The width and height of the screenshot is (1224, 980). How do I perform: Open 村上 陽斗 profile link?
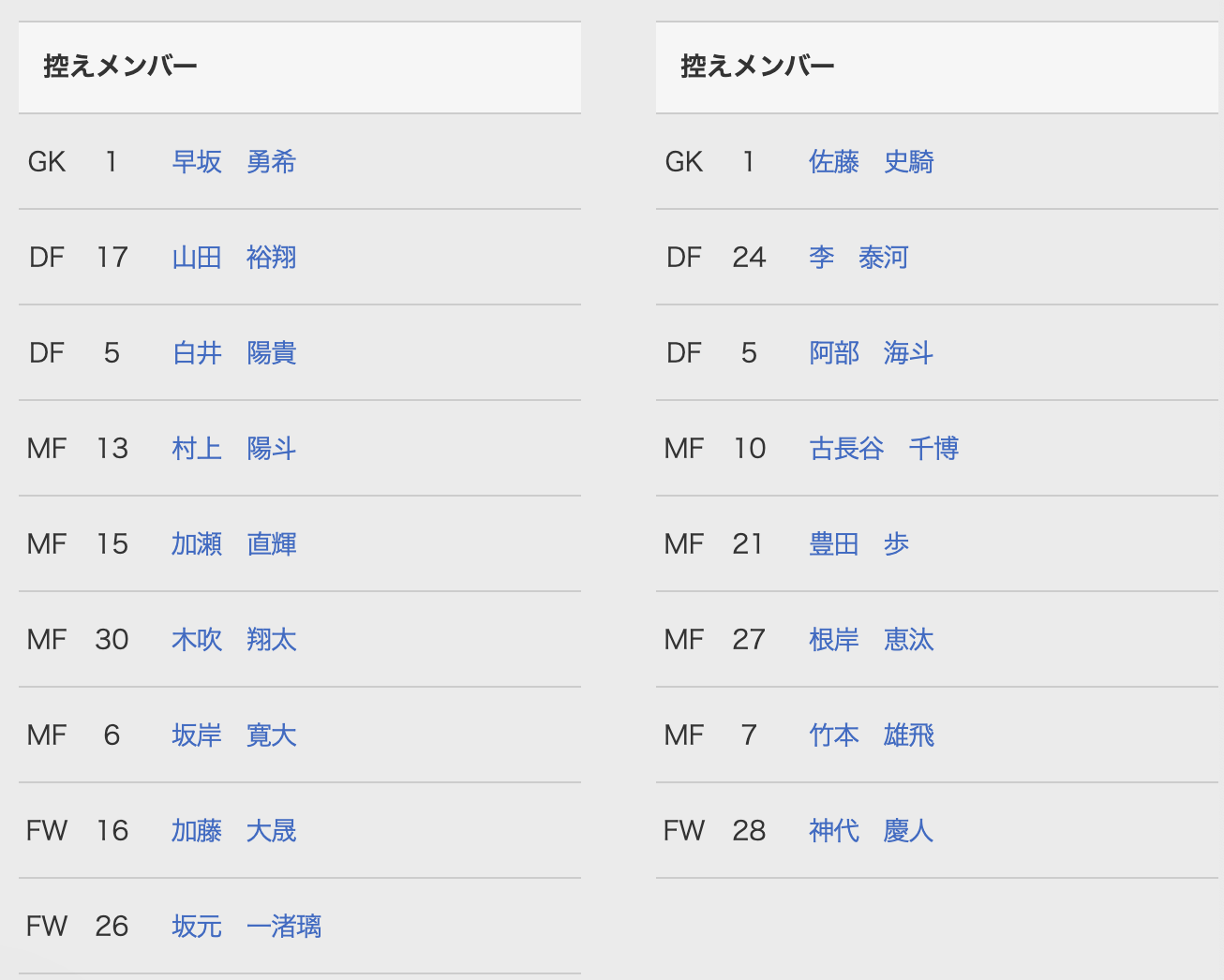click(x=233, y=449)
